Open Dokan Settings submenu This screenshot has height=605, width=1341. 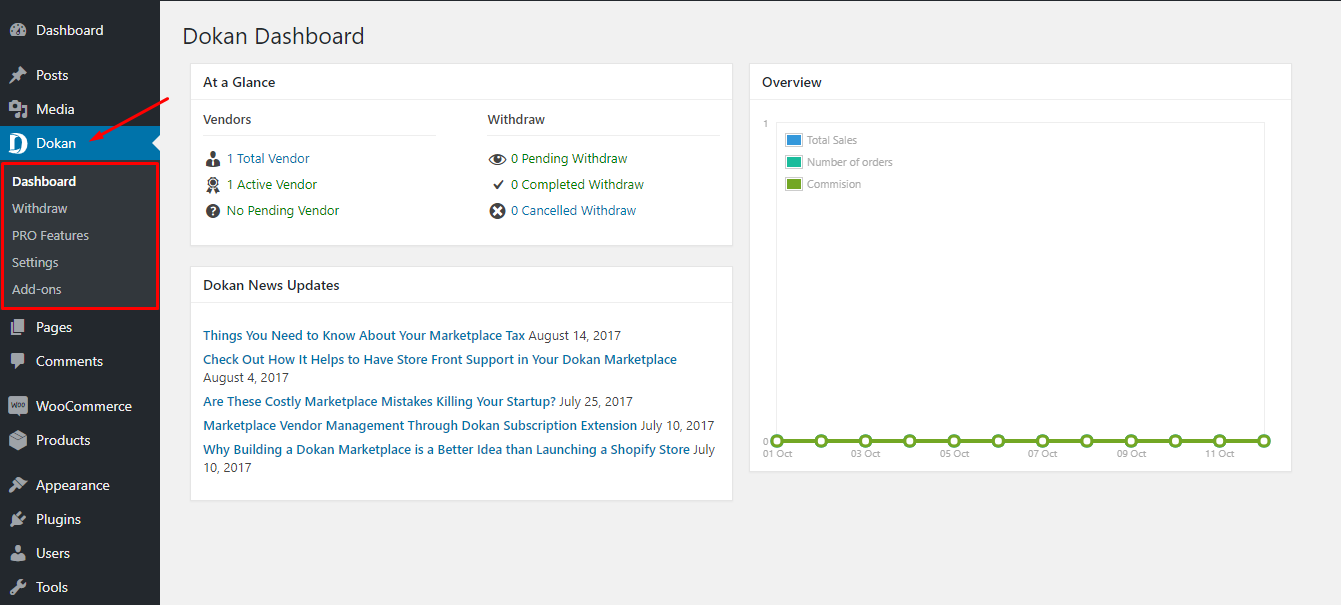click(35, 262)
